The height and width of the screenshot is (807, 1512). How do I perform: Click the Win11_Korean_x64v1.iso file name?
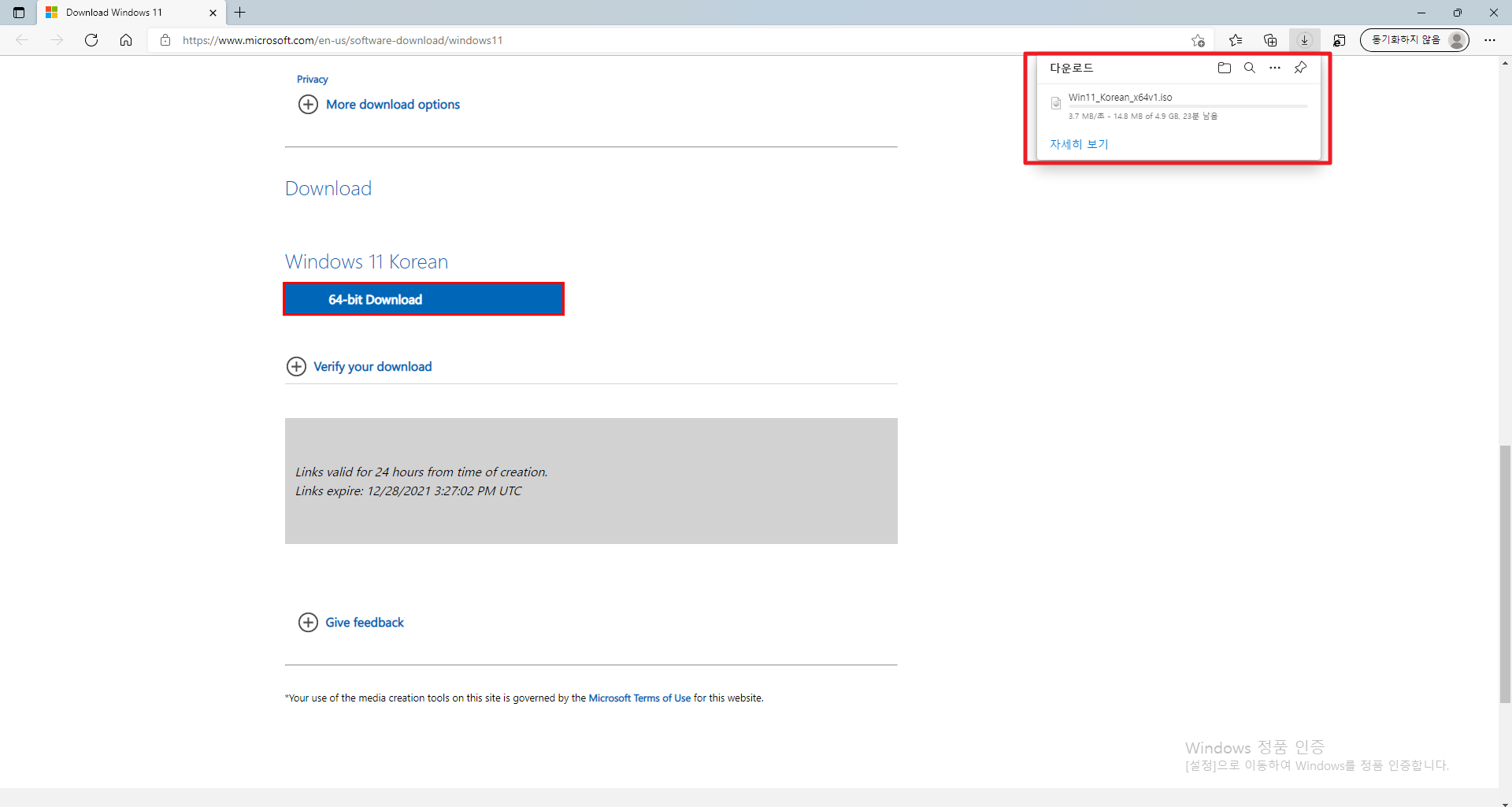(x=1120, y=98)
